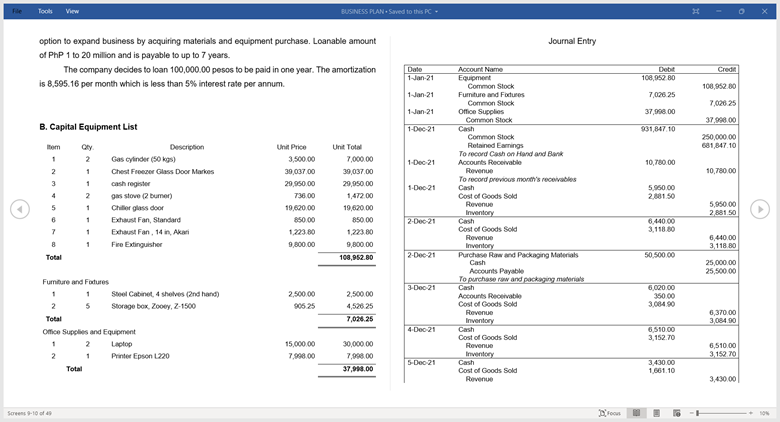Viewport: 780px width, 422px height.
Task: Click the 'Unit Price' column header
Action: pyautogui.click(x=292, y=147)
